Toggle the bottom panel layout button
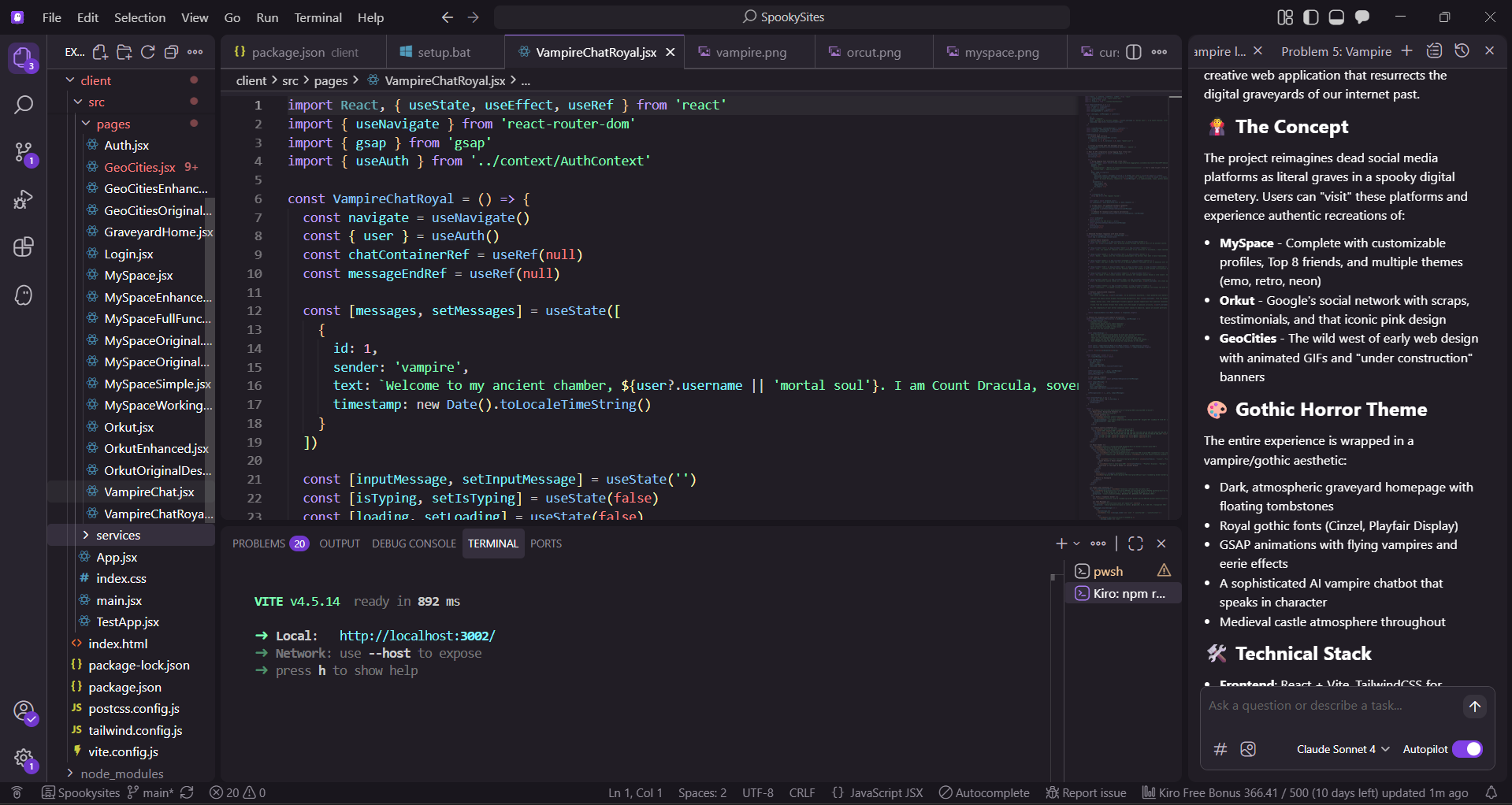Viewport: 1512px width, 805px height. coord(1336,17)
